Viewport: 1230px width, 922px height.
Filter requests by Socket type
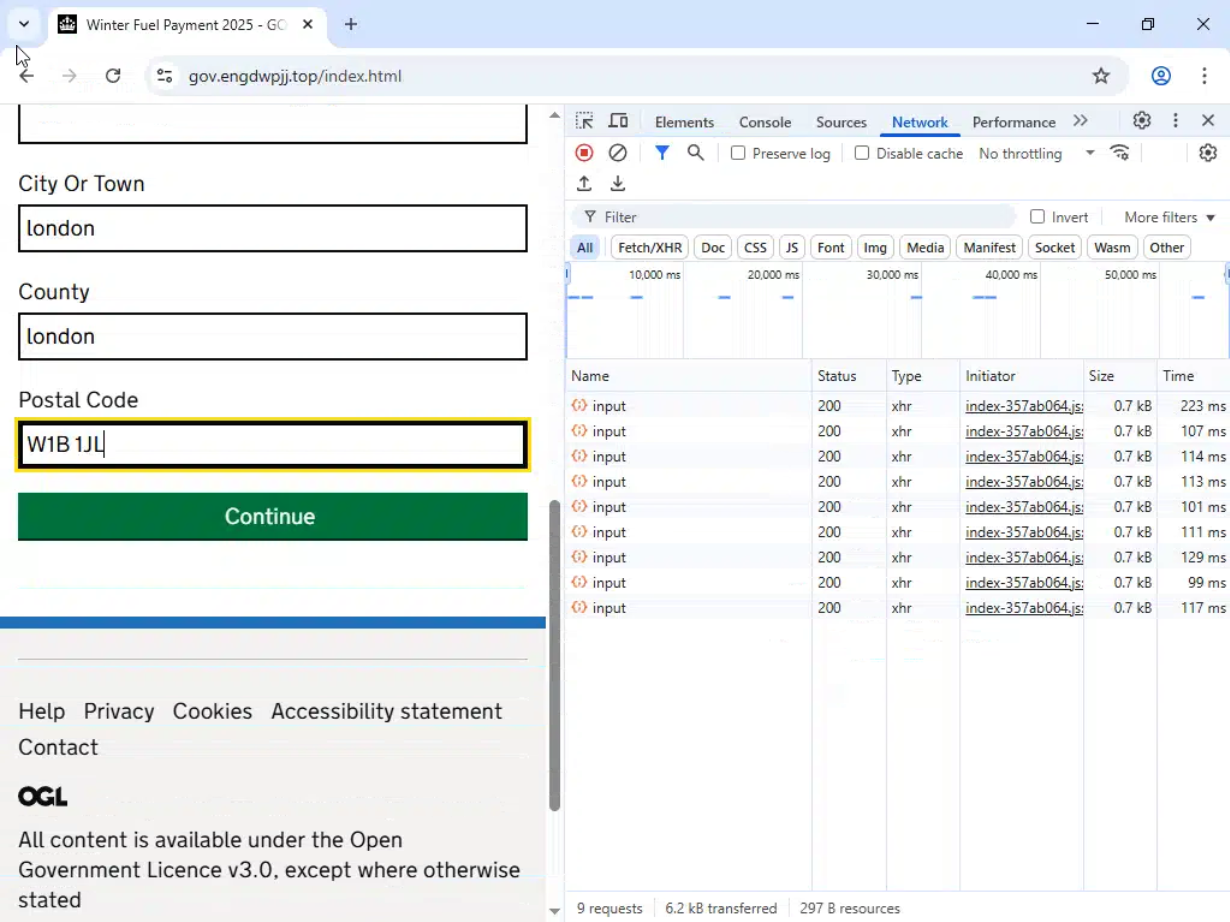click(x=1055, y=247)
